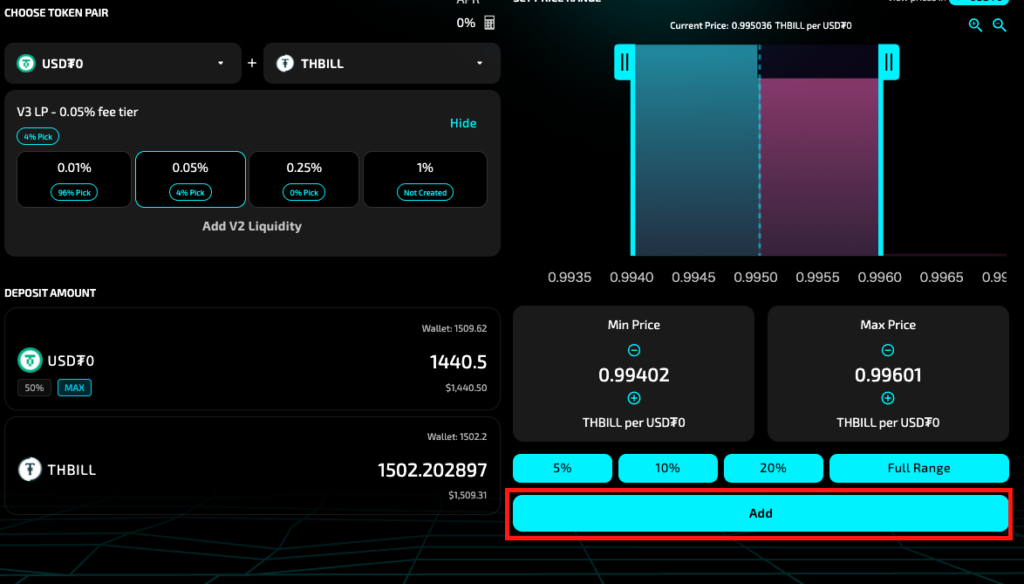Increase Max Price with plus icon
Viewport: 1024px width, 584px height.
[887, 398]
